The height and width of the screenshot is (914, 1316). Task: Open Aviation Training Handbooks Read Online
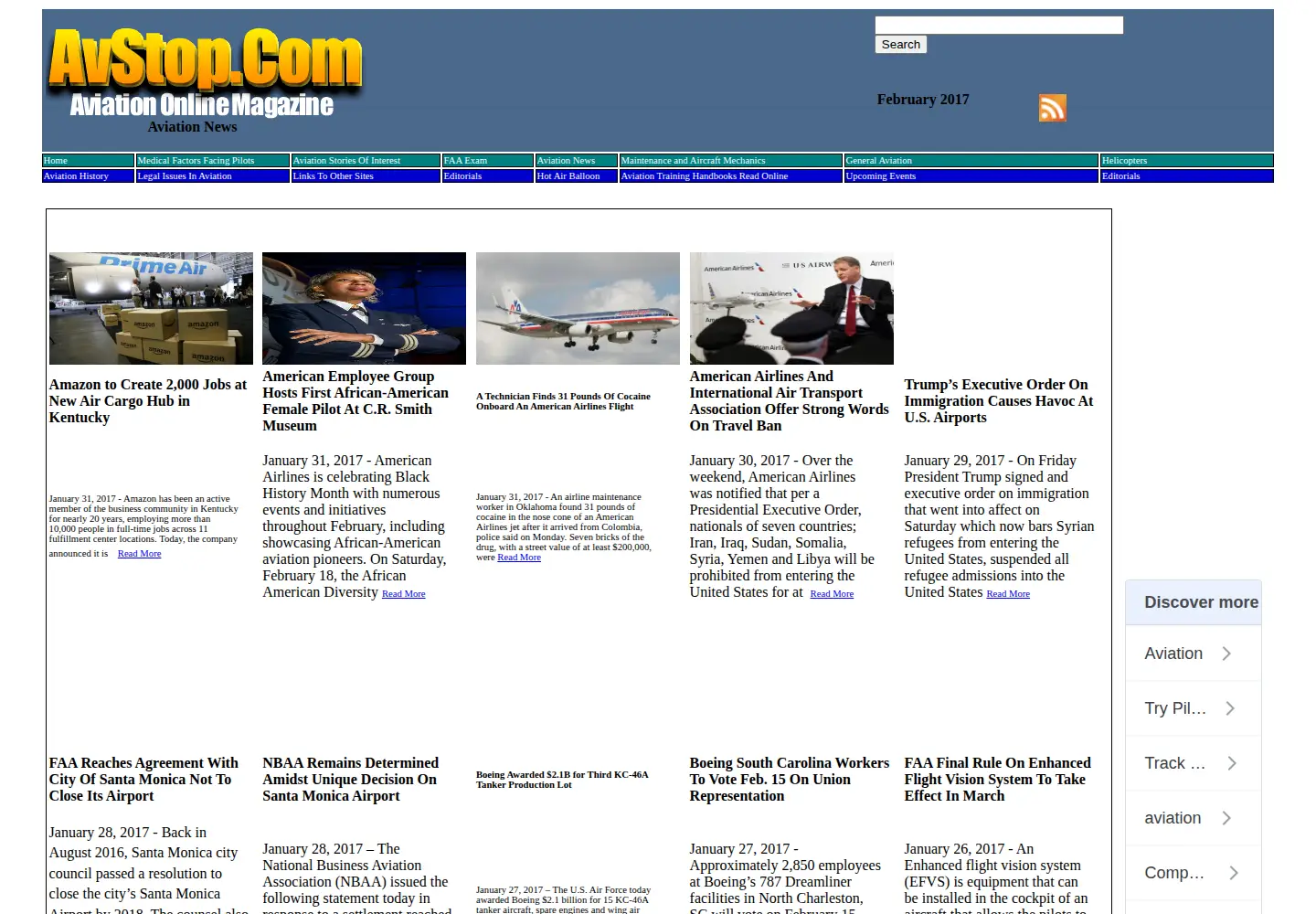click(x=705, y=176)
